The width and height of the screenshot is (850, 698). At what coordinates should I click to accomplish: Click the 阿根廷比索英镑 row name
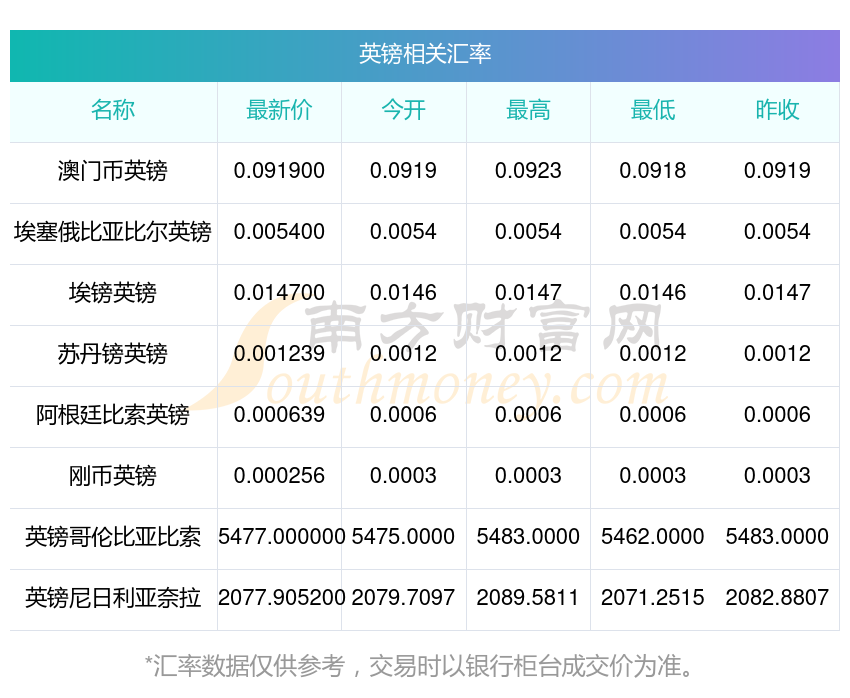click(113, 415)
